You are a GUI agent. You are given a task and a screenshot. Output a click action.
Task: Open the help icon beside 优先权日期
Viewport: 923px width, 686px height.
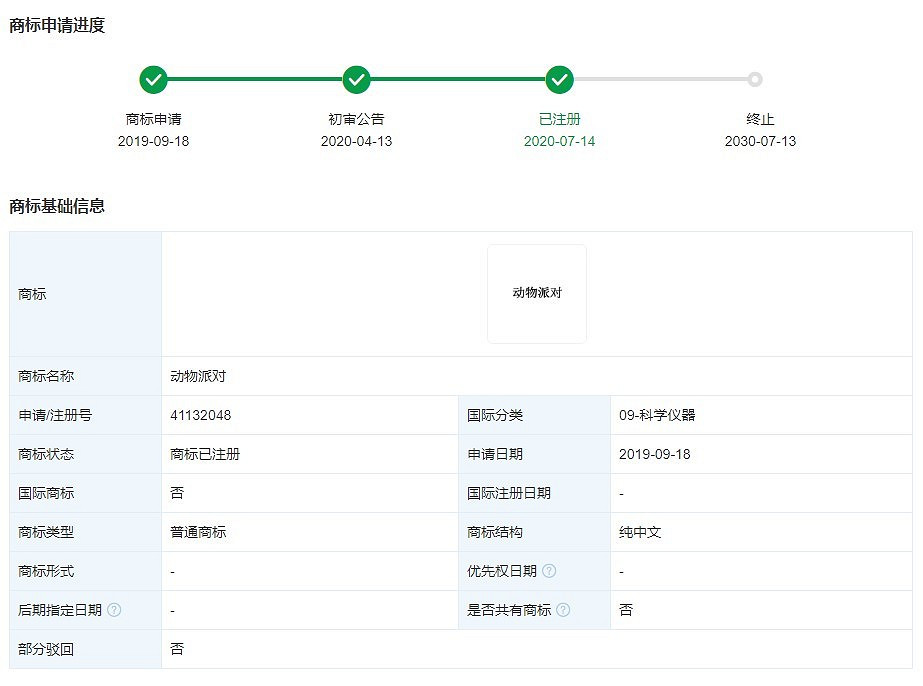pos(549,571)
